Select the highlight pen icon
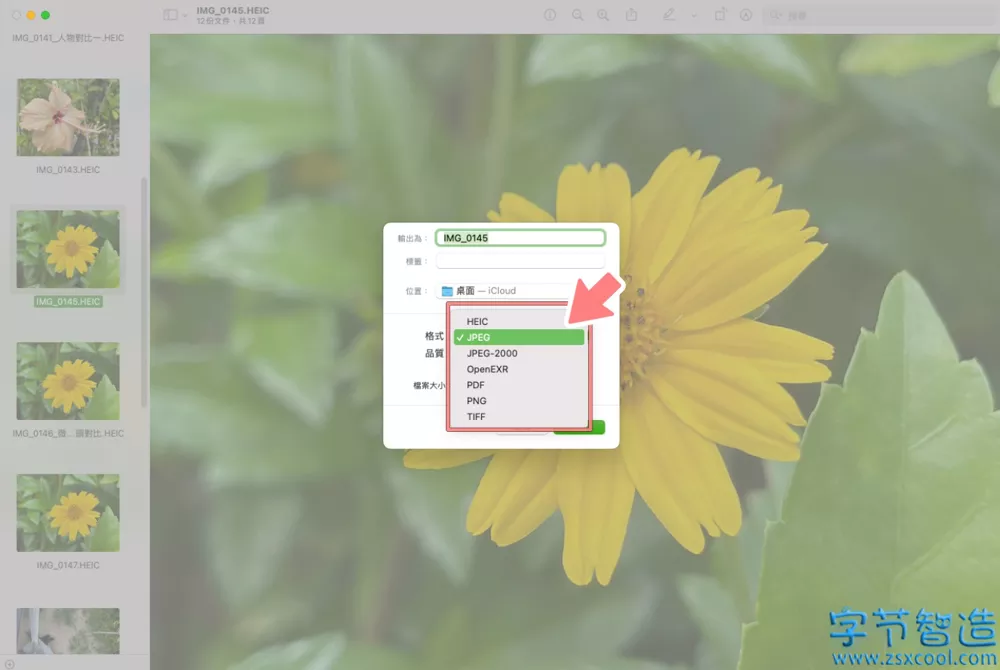Screen dimensions: 1000x670 coord(668,14)
